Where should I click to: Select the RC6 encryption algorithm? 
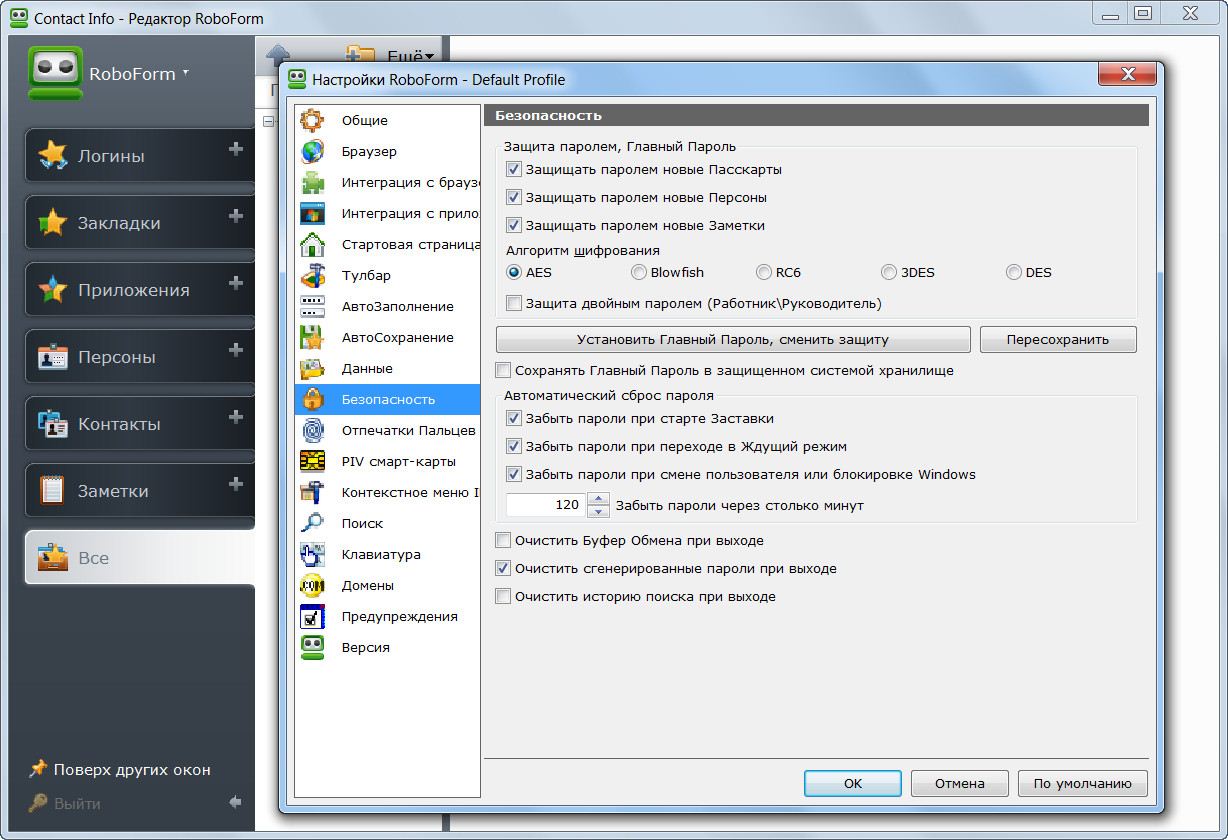[764, 272]
